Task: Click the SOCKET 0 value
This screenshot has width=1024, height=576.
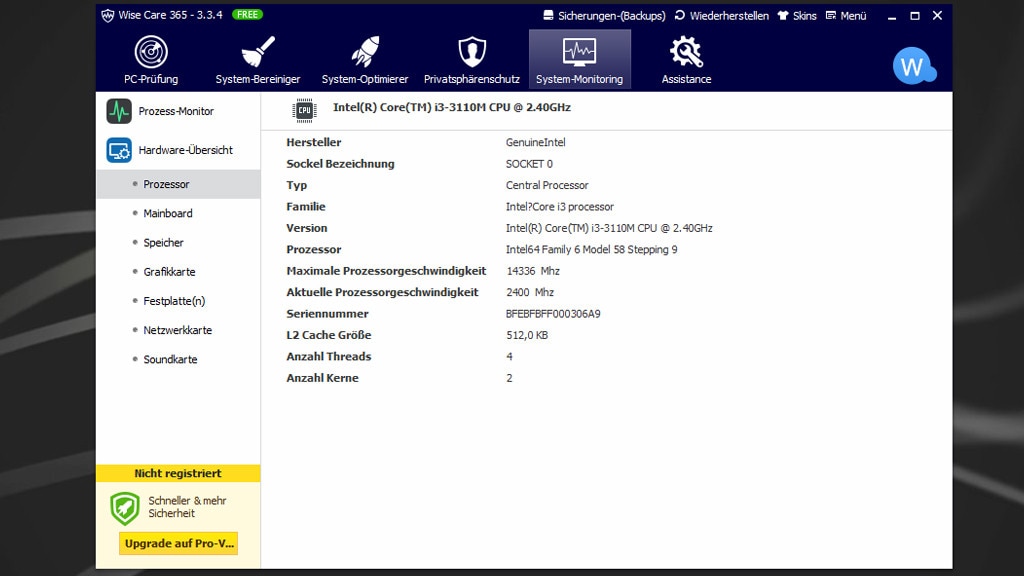Action: click(529, 164)
